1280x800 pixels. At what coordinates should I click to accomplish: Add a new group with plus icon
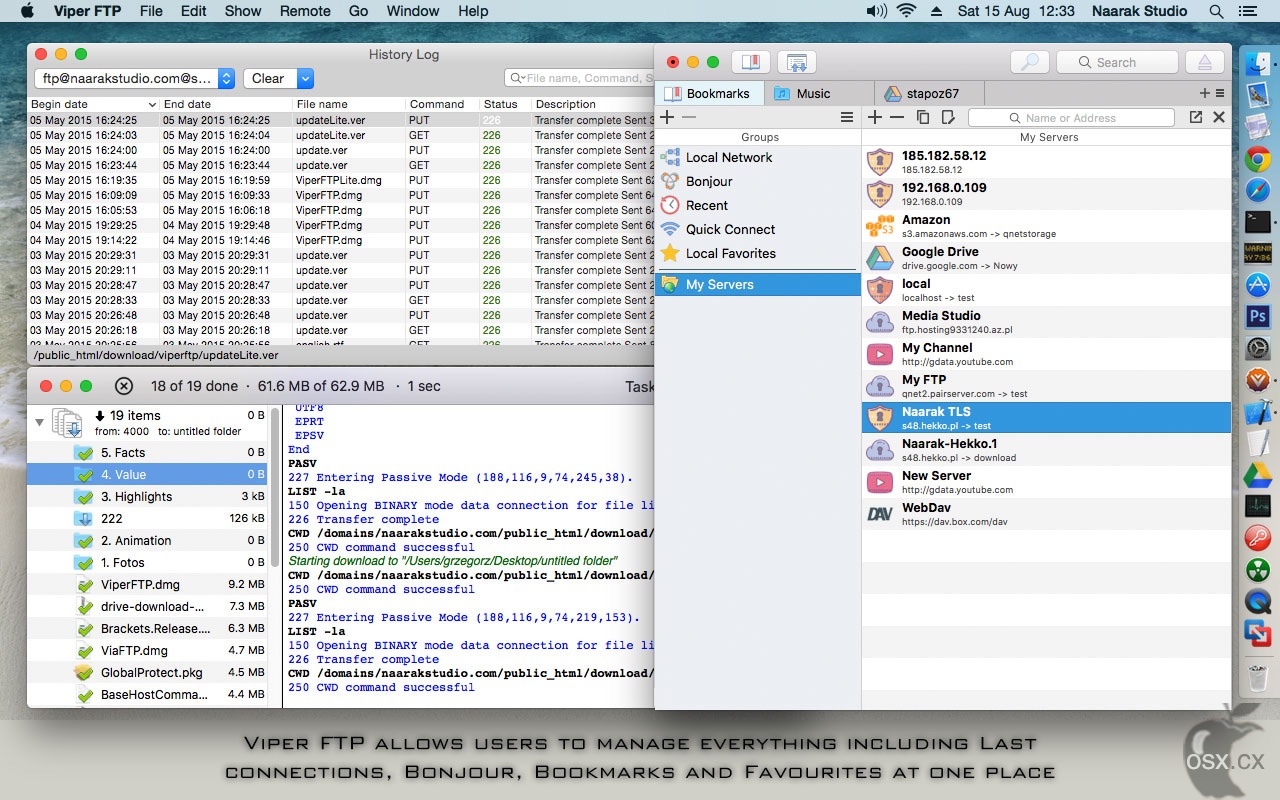667,117
